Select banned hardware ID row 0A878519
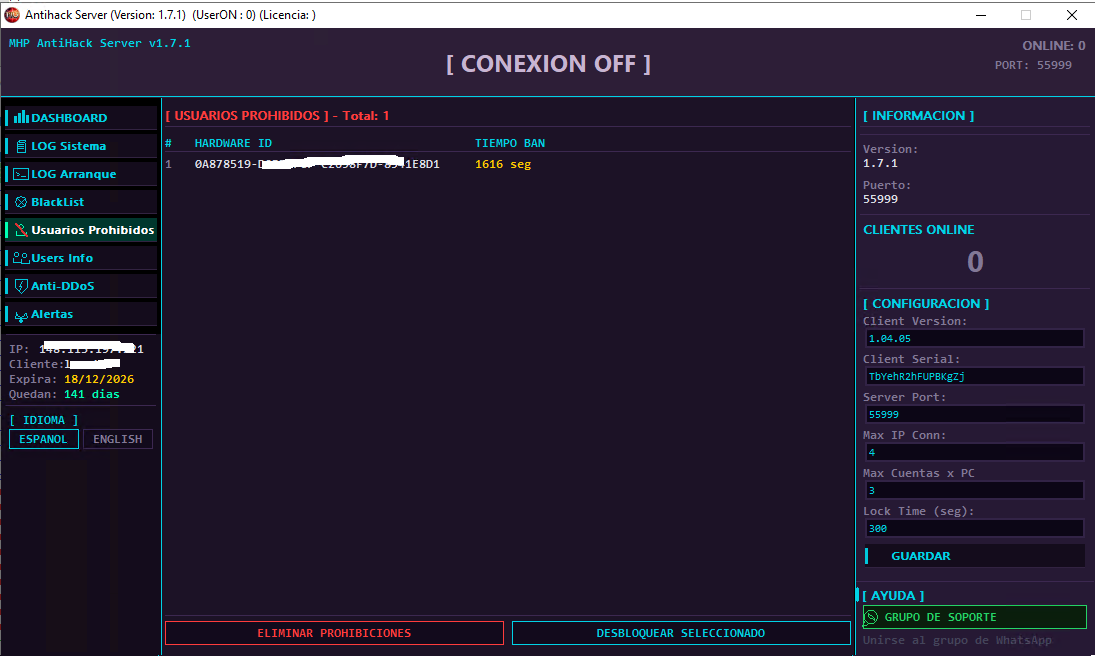The height and width of the screenshot is (656, 1095). coord(507,164)
